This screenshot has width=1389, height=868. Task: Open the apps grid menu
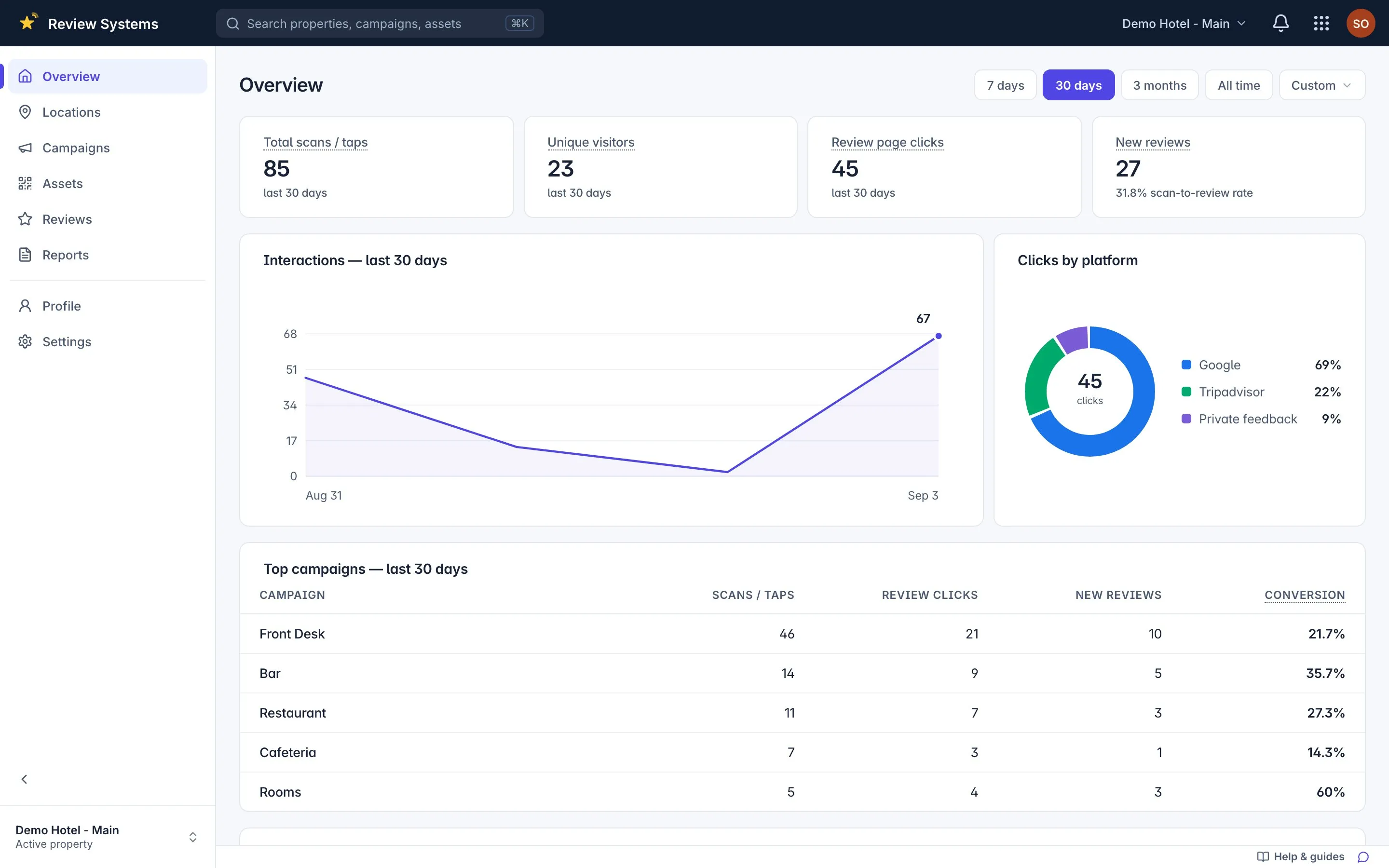(x=1321, y=24)
